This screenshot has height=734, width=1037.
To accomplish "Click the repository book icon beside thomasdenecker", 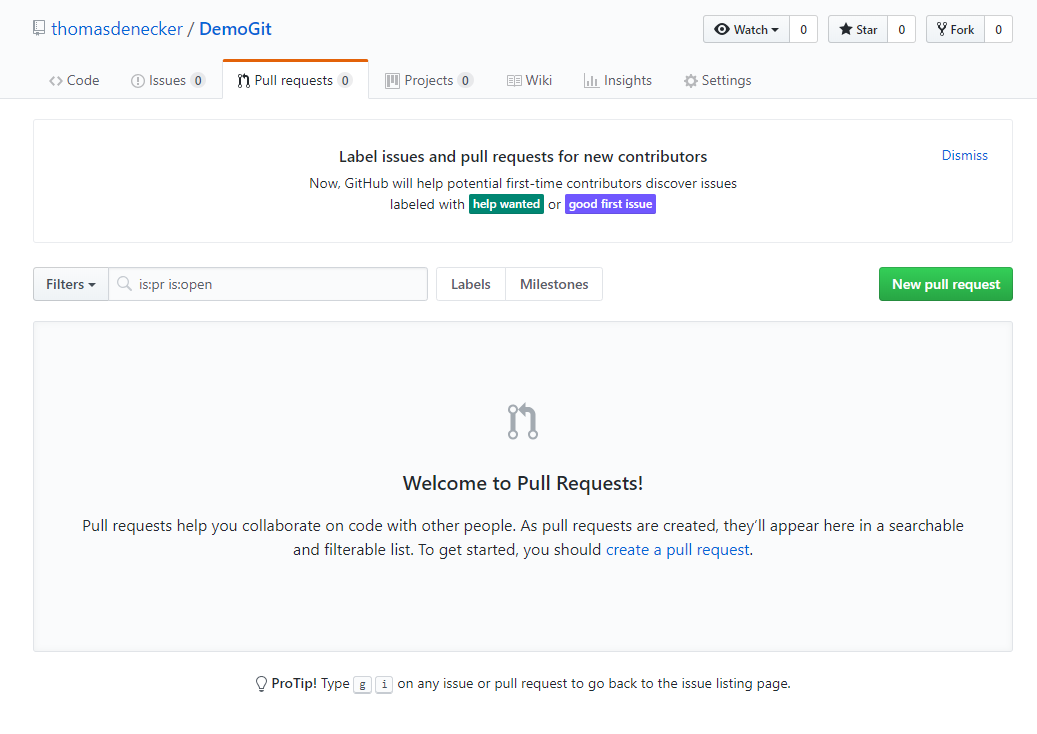I will tap(39, 28).
